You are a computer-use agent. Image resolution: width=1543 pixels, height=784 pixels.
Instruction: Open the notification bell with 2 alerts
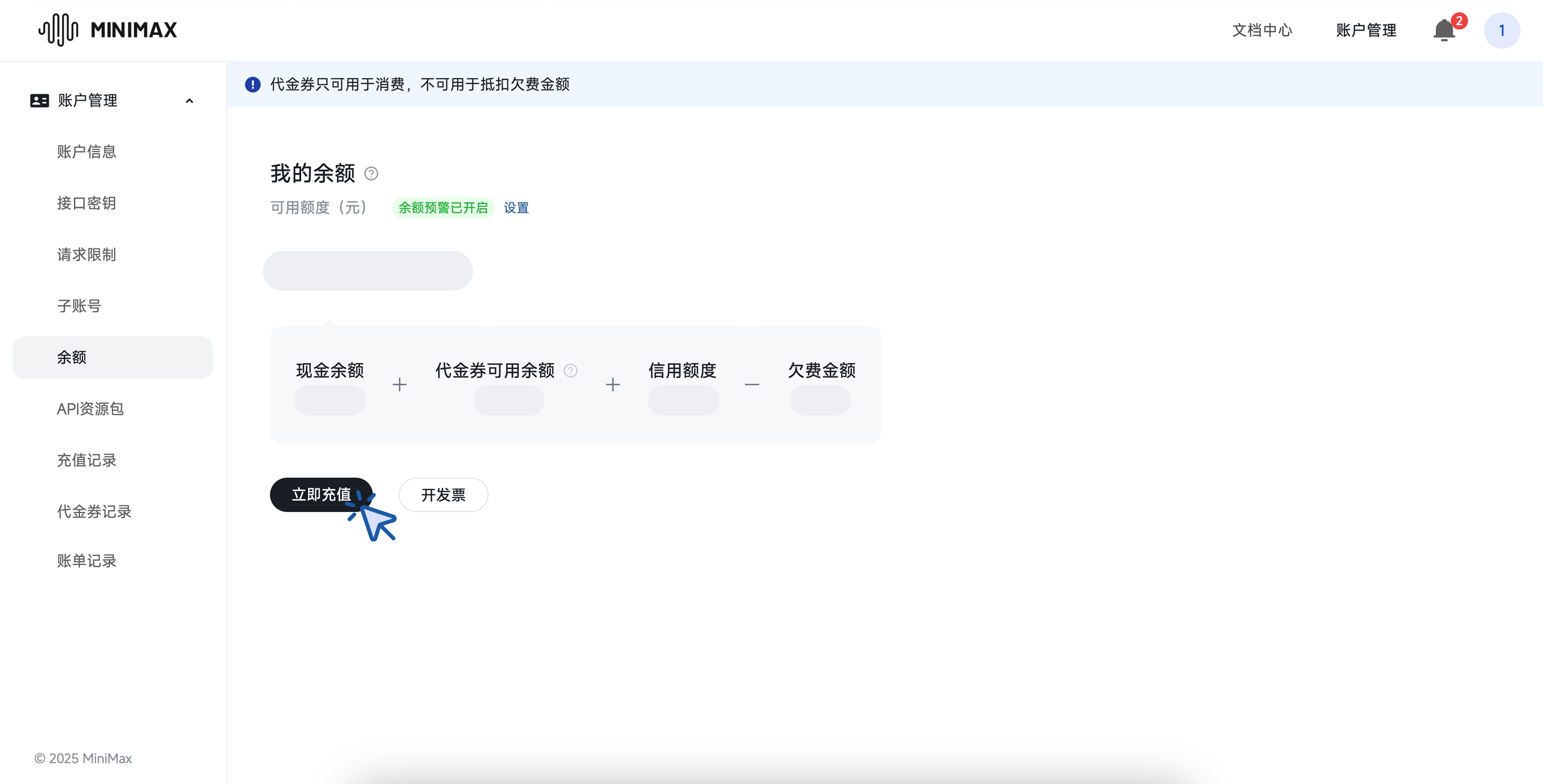pos(1444,30)
